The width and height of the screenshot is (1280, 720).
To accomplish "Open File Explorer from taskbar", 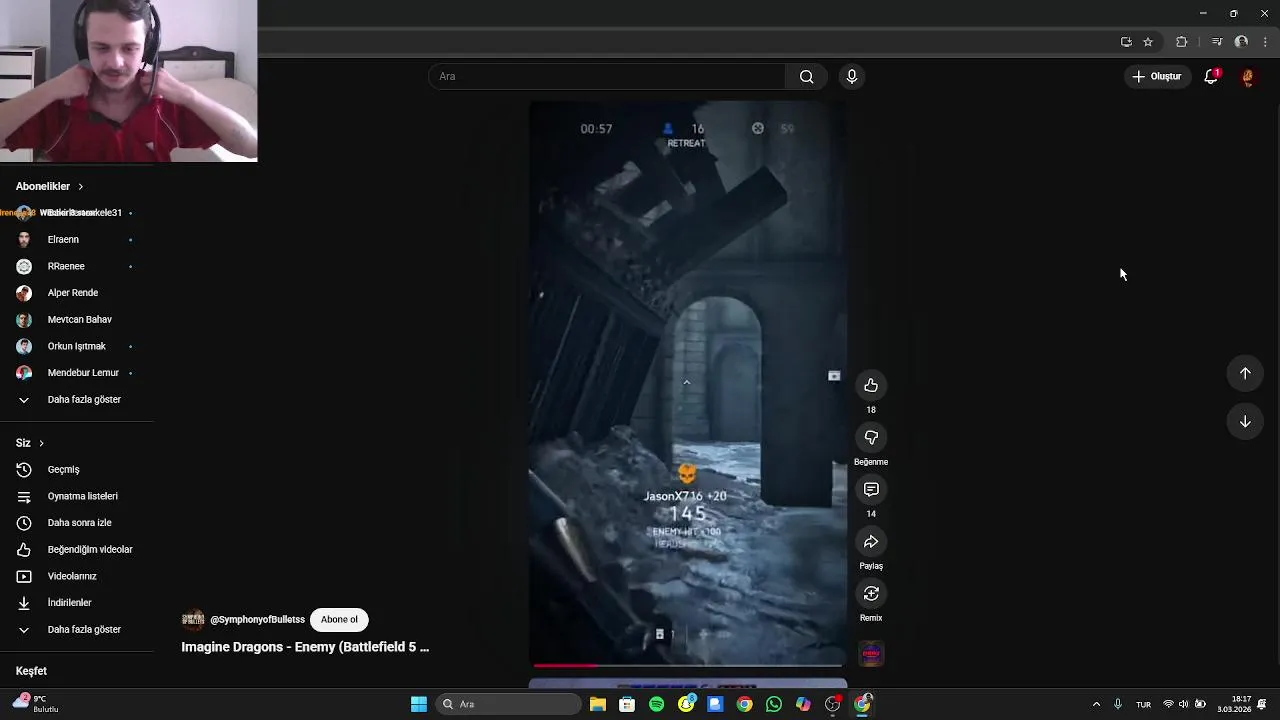I will [597, 704].
